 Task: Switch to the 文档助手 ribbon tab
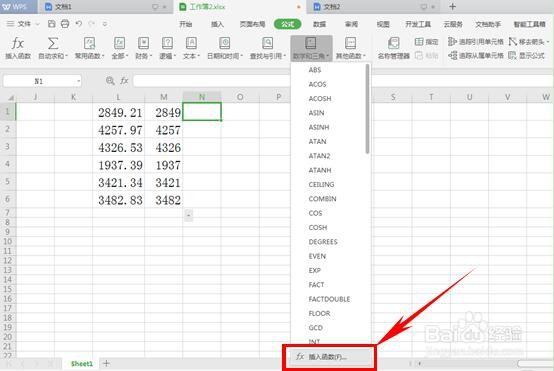point(488,24)
